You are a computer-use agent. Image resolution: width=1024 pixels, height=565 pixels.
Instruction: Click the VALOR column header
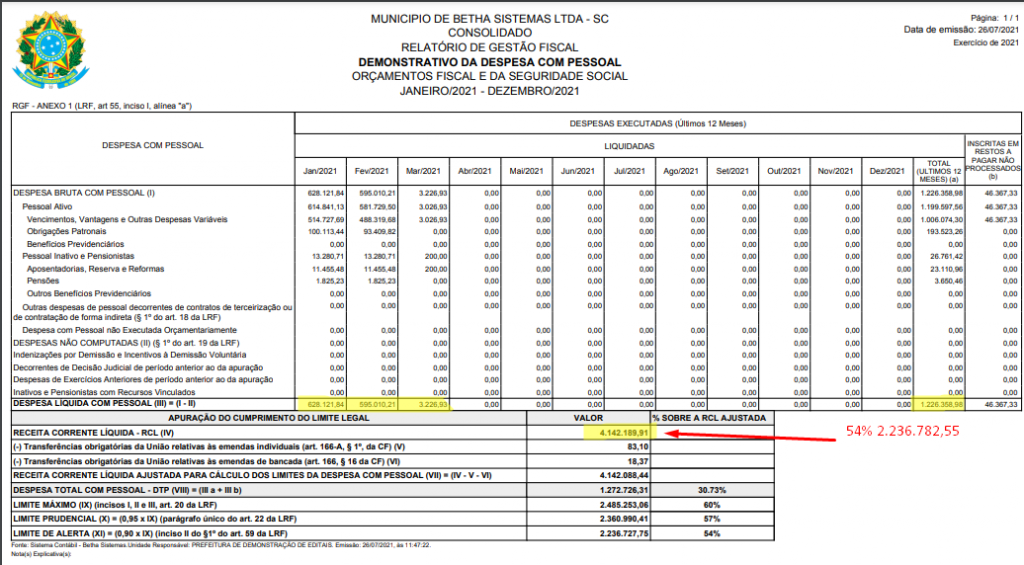click(585, 417)
